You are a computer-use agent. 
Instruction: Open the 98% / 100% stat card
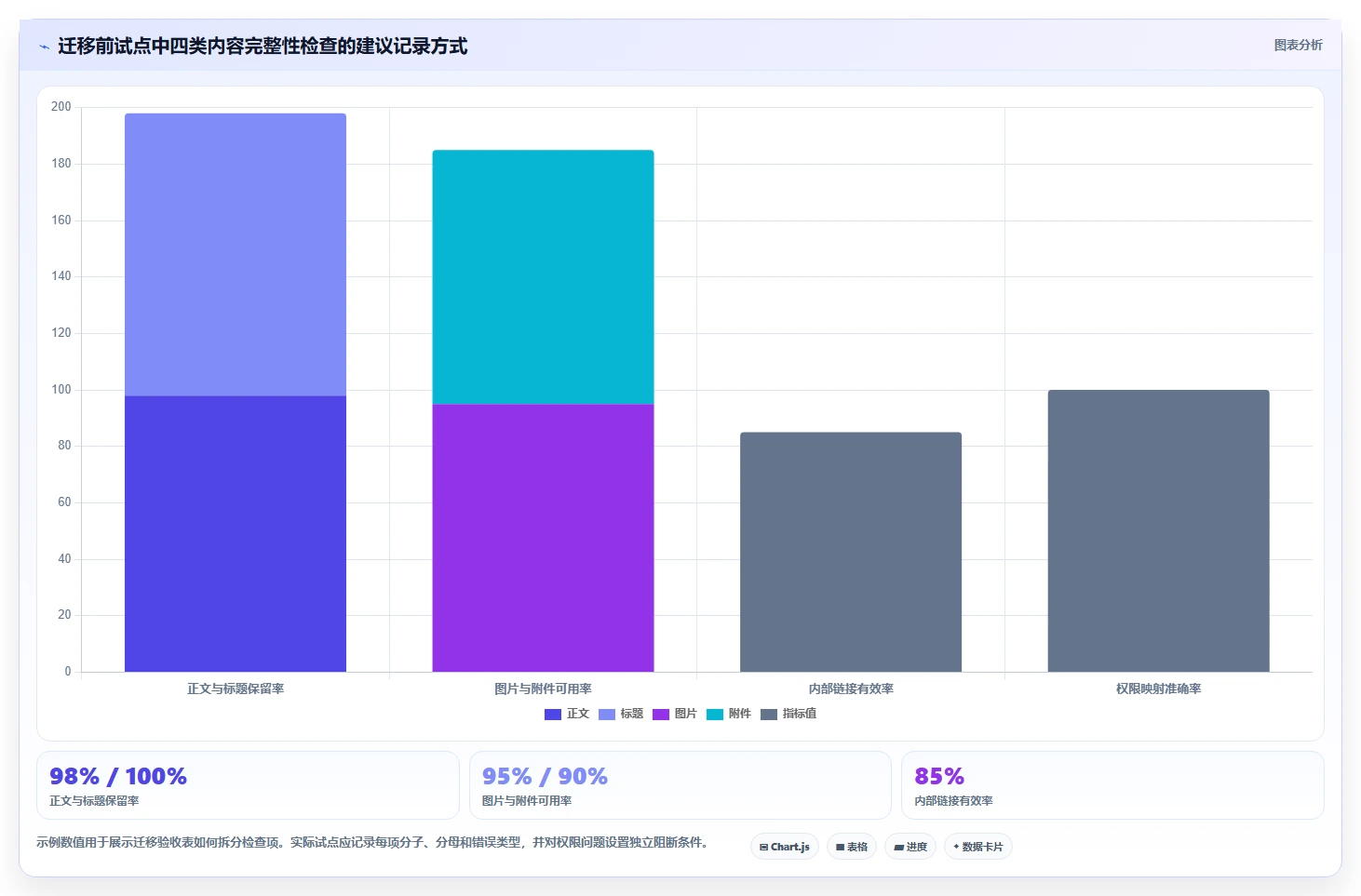(x=248, y=785)
